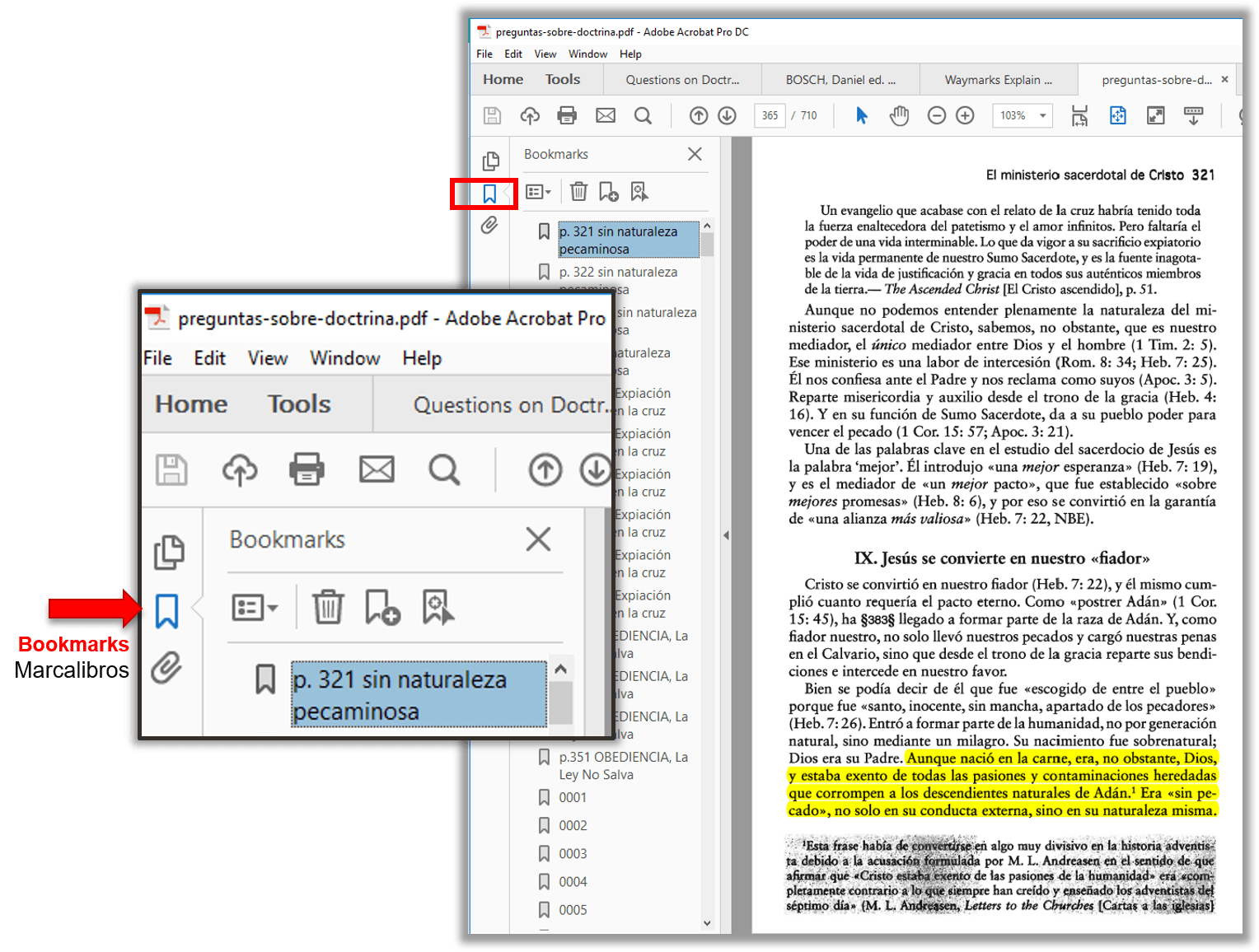Screen dimensions: 1259x952
Task: Enter Full Screen mode via toolbar icon
Action: point(1156,115)
